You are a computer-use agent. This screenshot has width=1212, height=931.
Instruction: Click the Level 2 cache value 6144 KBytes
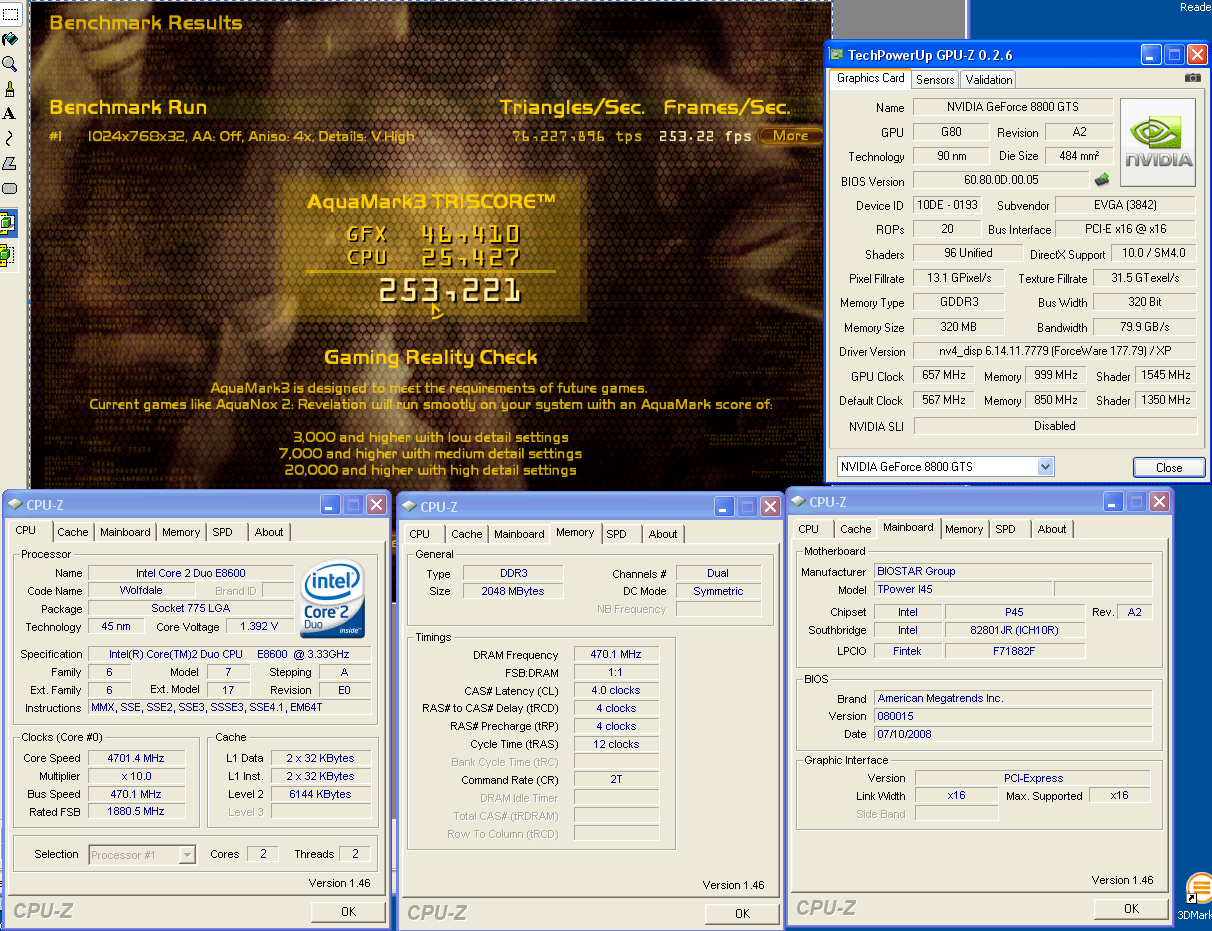pos(319,794)
